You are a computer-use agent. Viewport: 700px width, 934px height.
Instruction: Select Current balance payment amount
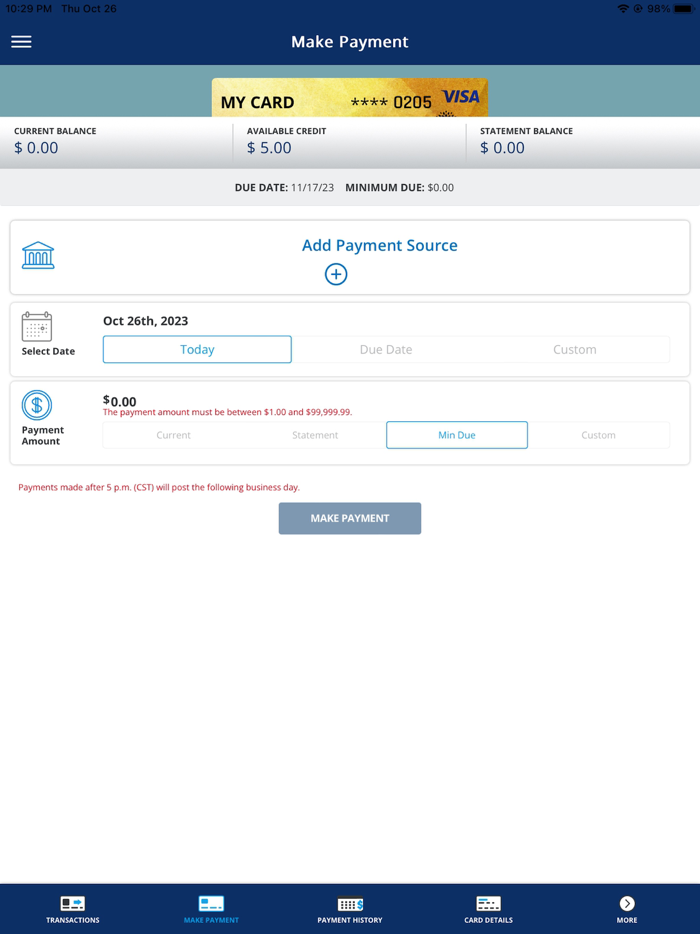click(x=173, y=435)
